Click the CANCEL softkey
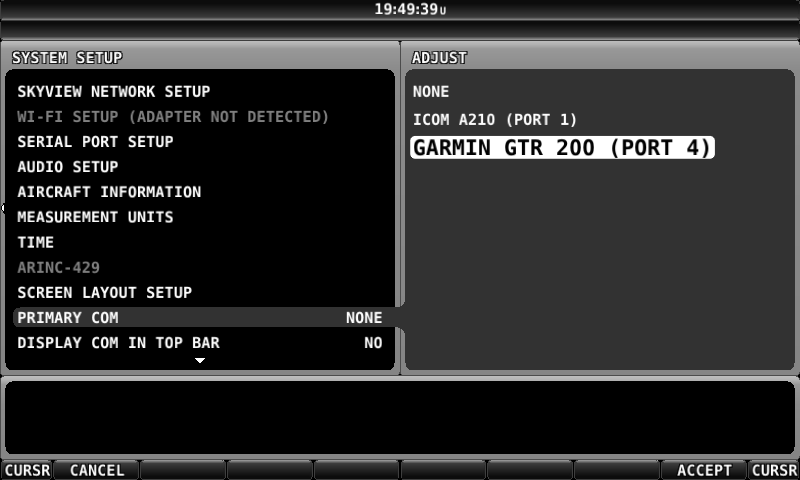 click(96, 470)
